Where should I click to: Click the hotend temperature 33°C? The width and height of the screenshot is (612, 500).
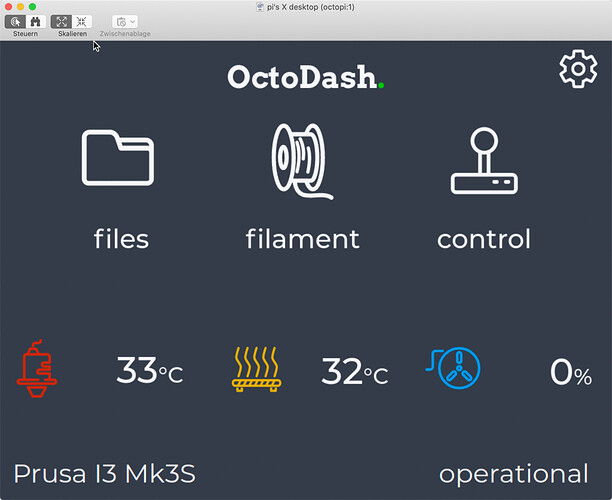(x=150, y=370)
